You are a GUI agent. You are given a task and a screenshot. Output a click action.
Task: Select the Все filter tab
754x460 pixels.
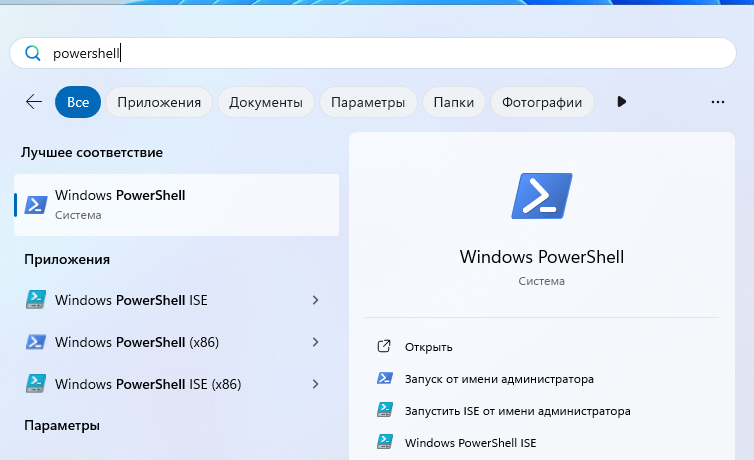(78, 102)
